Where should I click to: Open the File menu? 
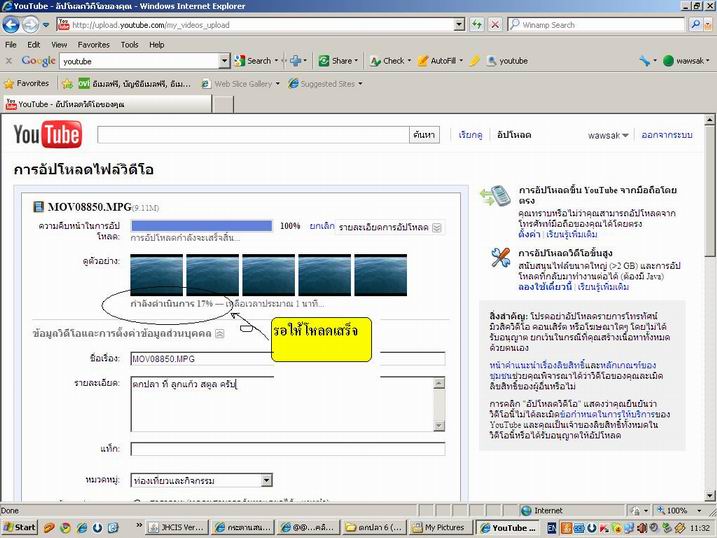point(11,45)
